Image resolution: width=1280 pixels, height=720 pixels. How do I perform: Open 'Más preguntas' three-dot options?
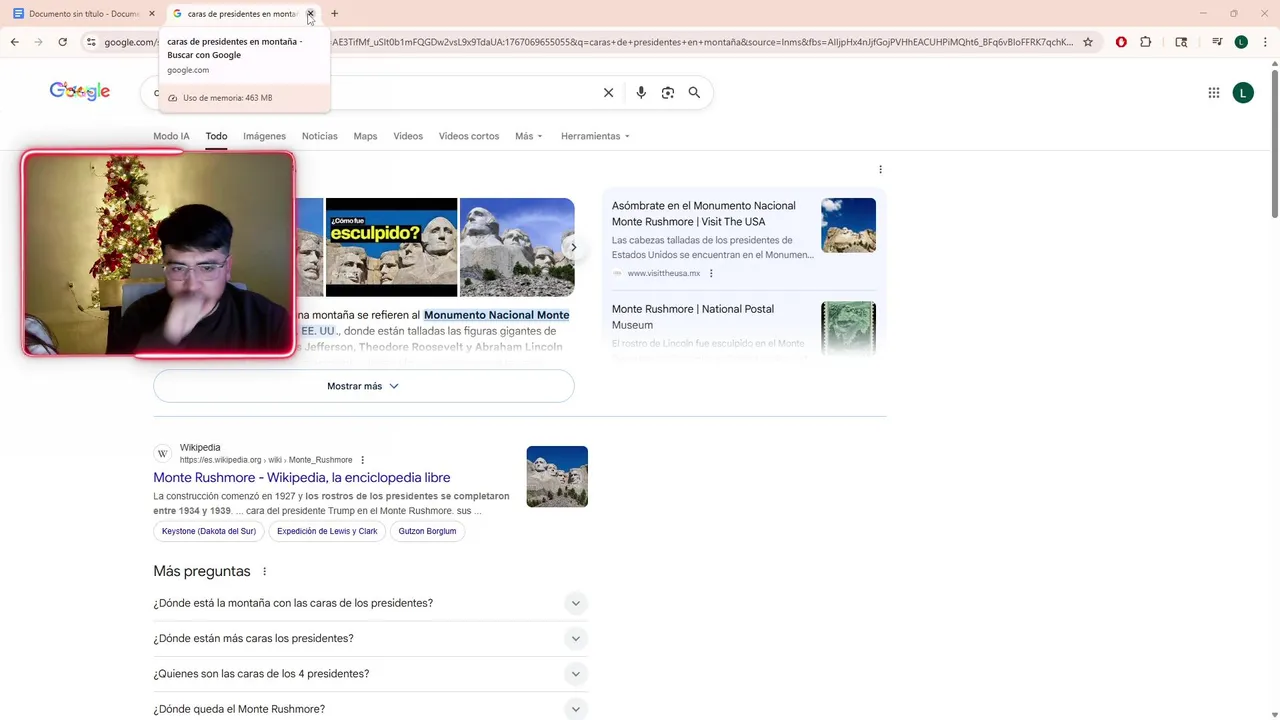click(265, 572)
